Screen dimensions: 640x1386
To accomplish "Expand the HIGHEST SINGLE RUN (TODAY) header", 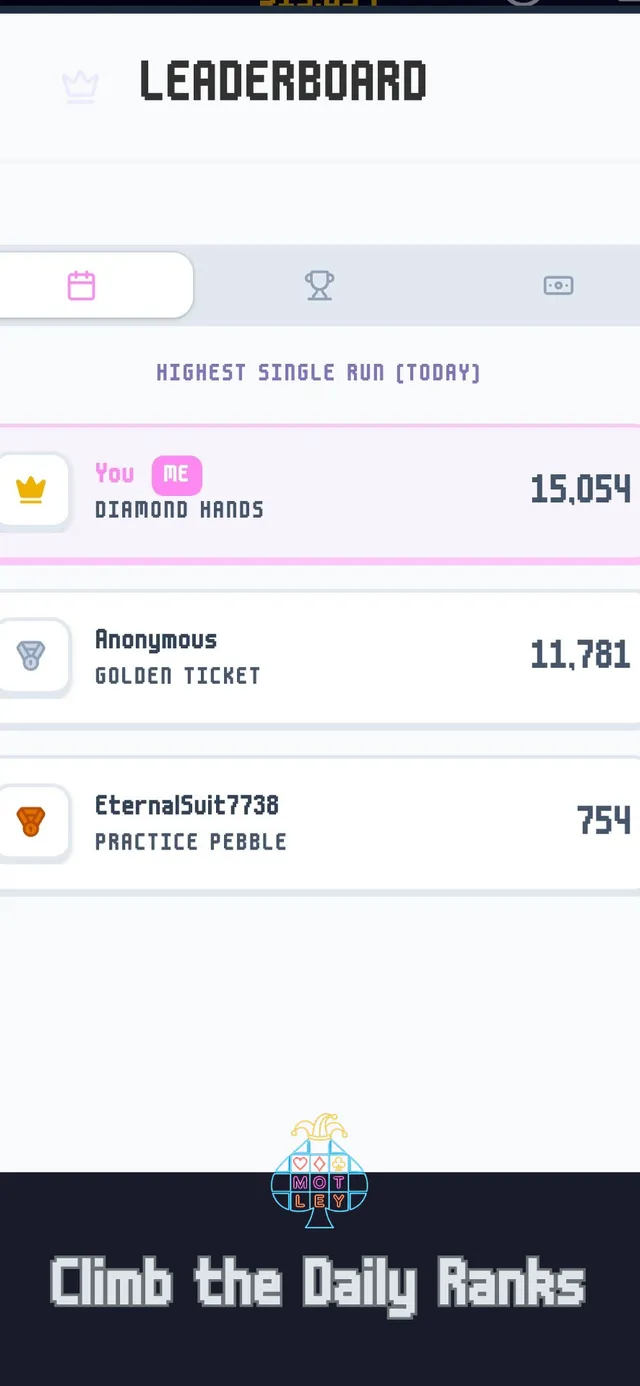I will pyautogui.click(x=319, y=372).
